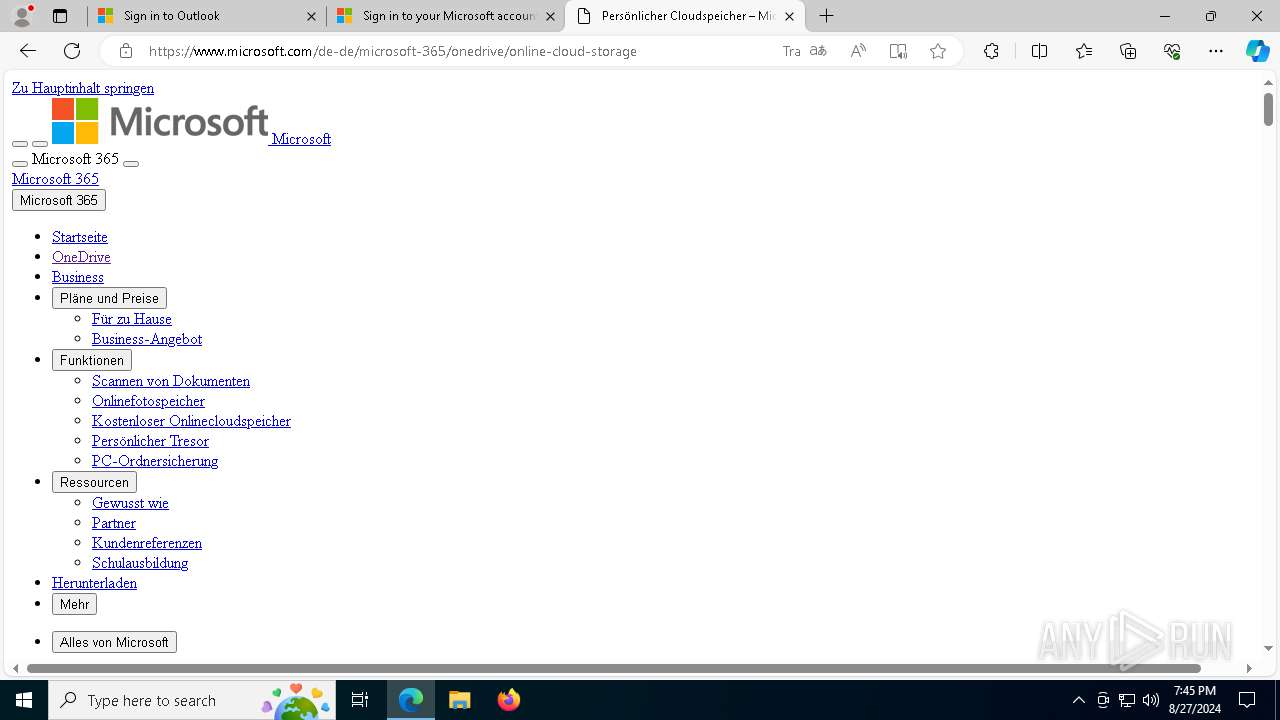
Task: Open Scannen von Dokumenten link
Action: pos(171,381)
